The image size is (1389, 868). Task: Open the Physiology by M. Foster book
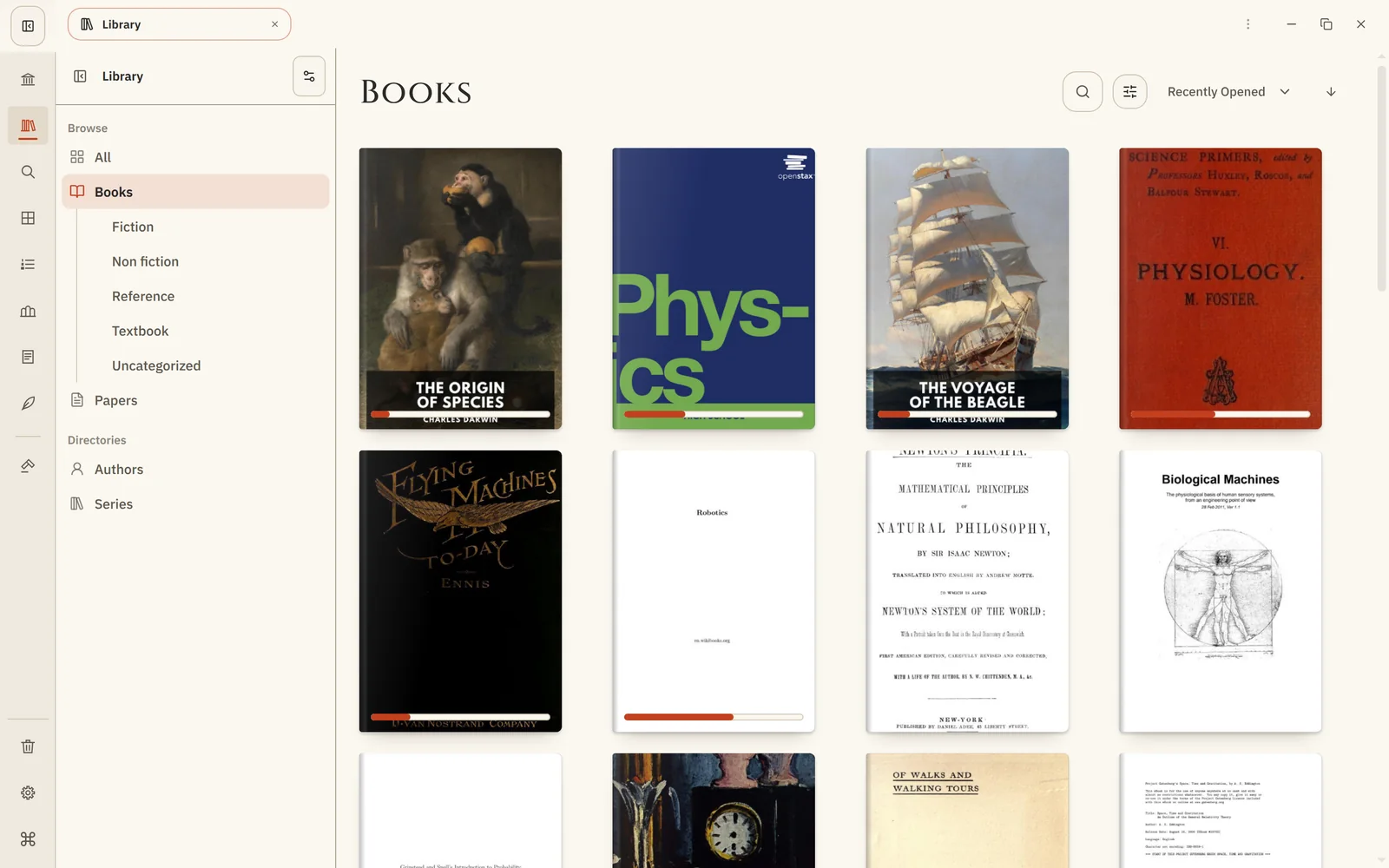click(1221, 288)
